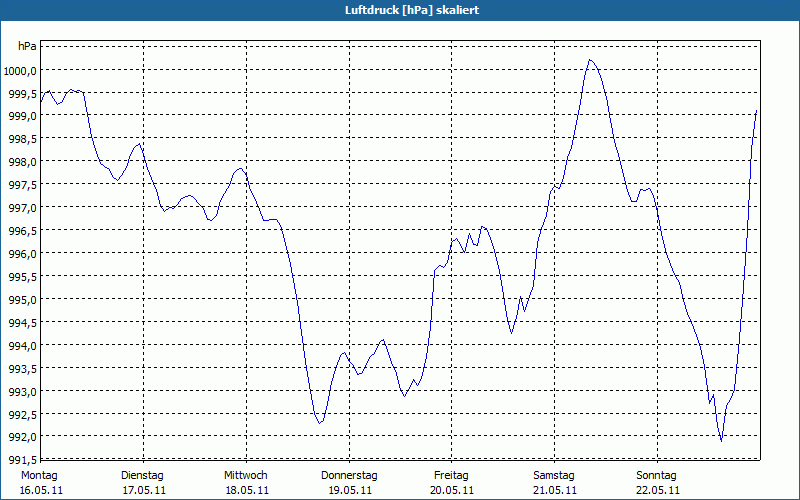Viewport: 800px width, 500px height.
Task: Click the 995,0 axis value
Action: pos(24,299)
